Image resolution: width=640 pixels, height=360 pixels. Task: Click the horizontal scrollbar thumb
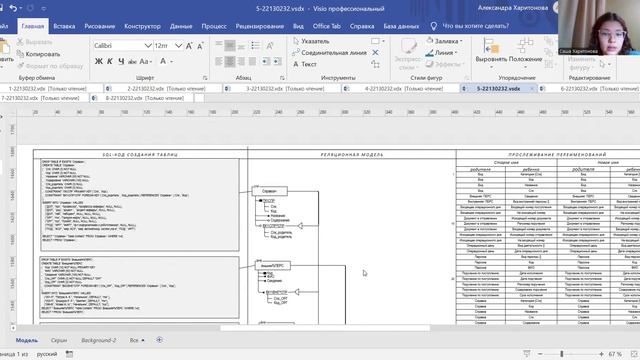325,328
